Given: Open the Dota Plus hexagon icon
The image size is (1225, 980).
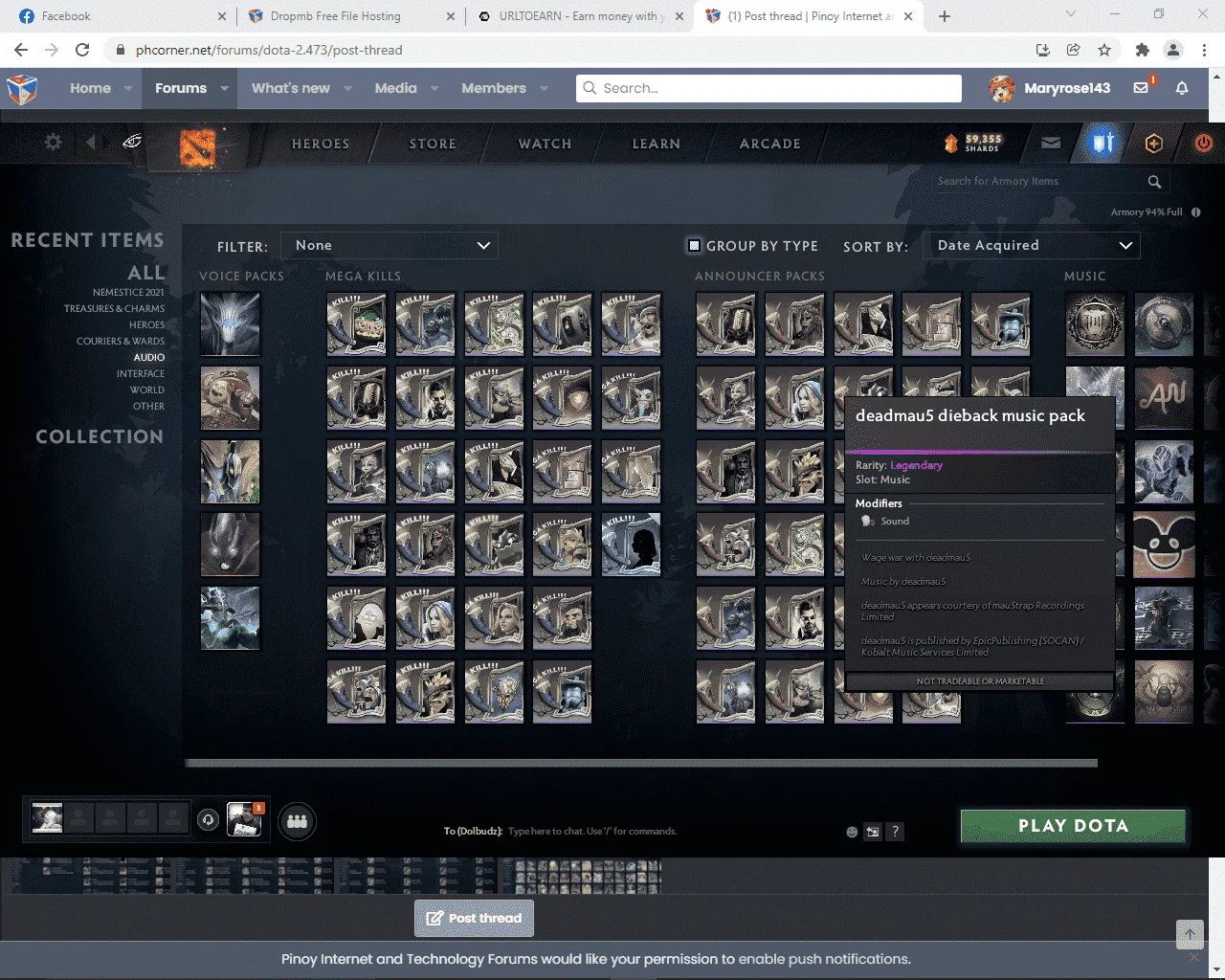Looking at the screenshot, I should pyautogui.click(x=1154, y=144).
